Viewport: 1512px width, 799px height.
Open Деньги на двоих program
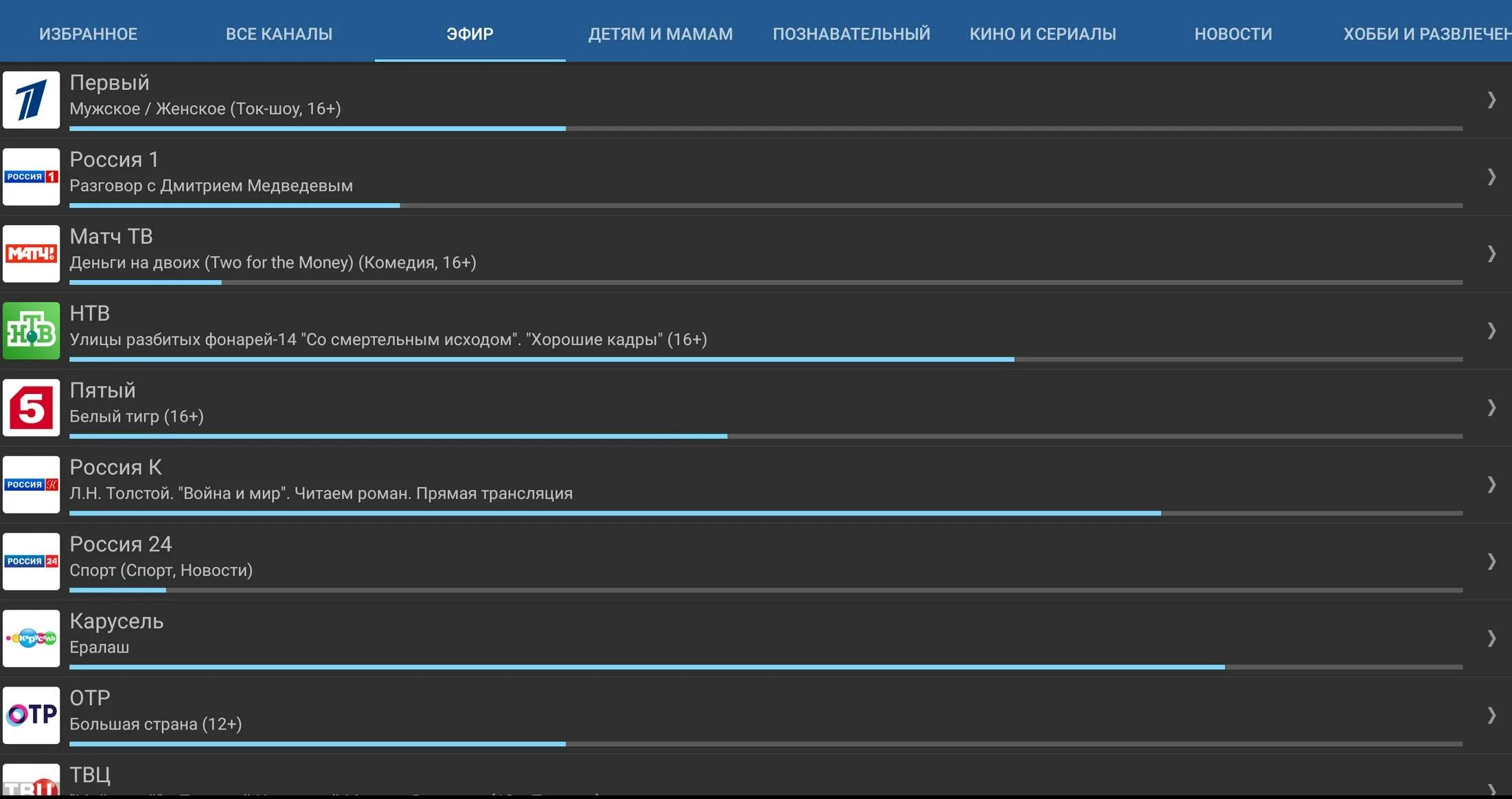coord(273,262)
